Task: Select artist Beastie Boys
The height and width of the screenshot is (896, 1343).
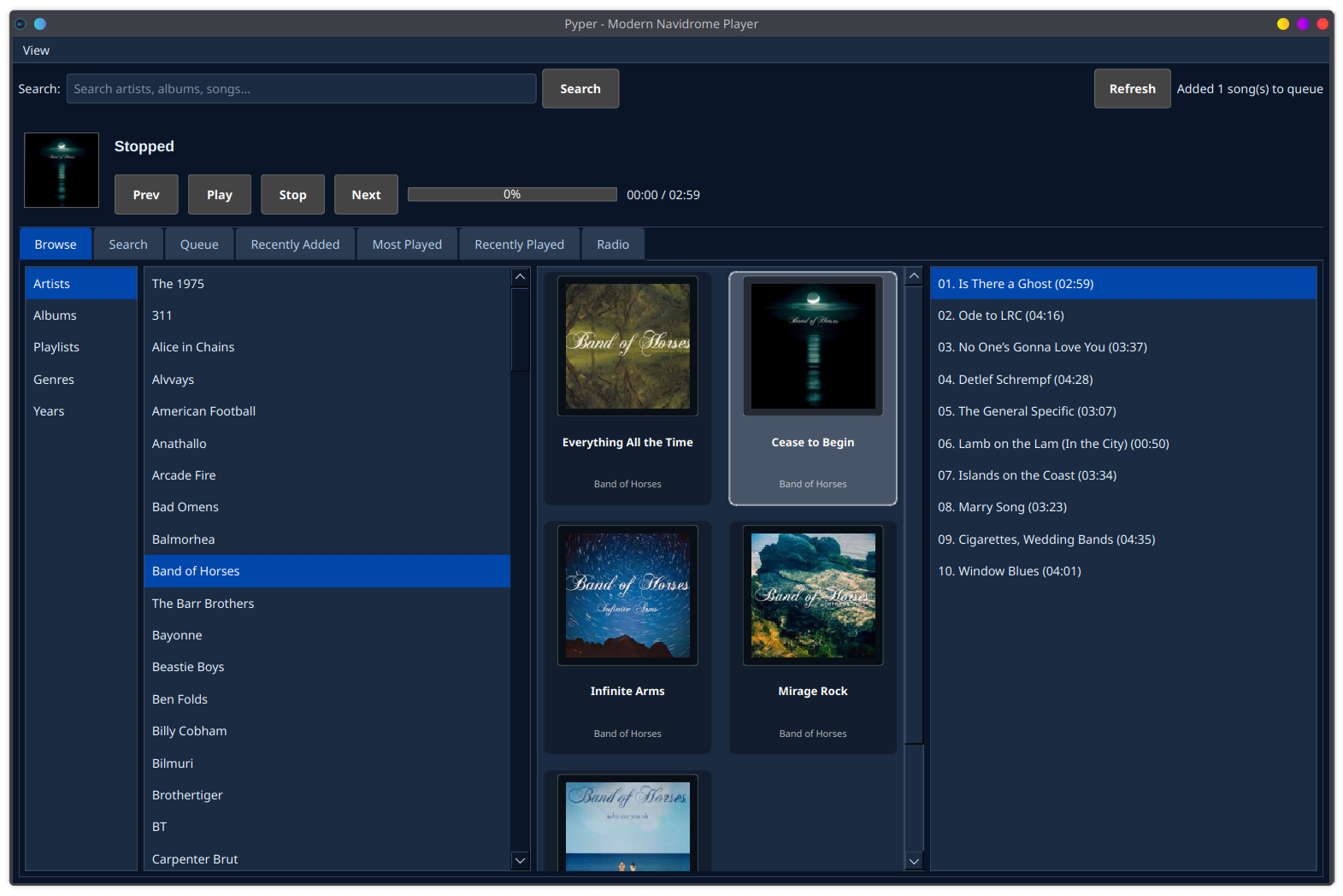Action: pyautogui.click(x=327, y=667)
